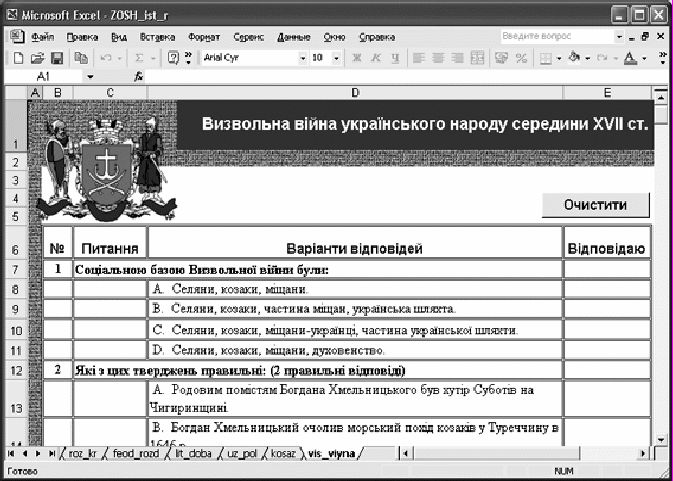This screenshot has height=481, width=673.
Task: Expand the Font Color palette dropdown arrow
Action: pyautogui.click(x=644, y=58)
